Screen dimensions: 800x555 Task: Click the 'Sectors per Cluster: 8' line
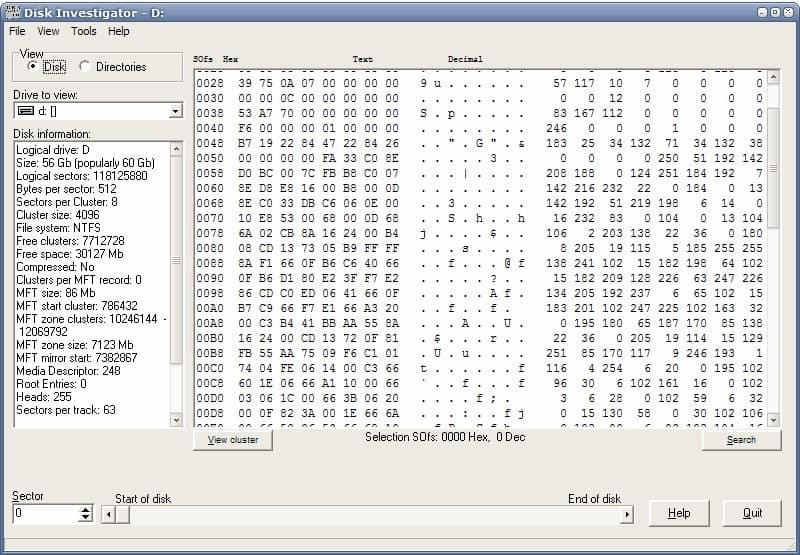click(67, 201)
